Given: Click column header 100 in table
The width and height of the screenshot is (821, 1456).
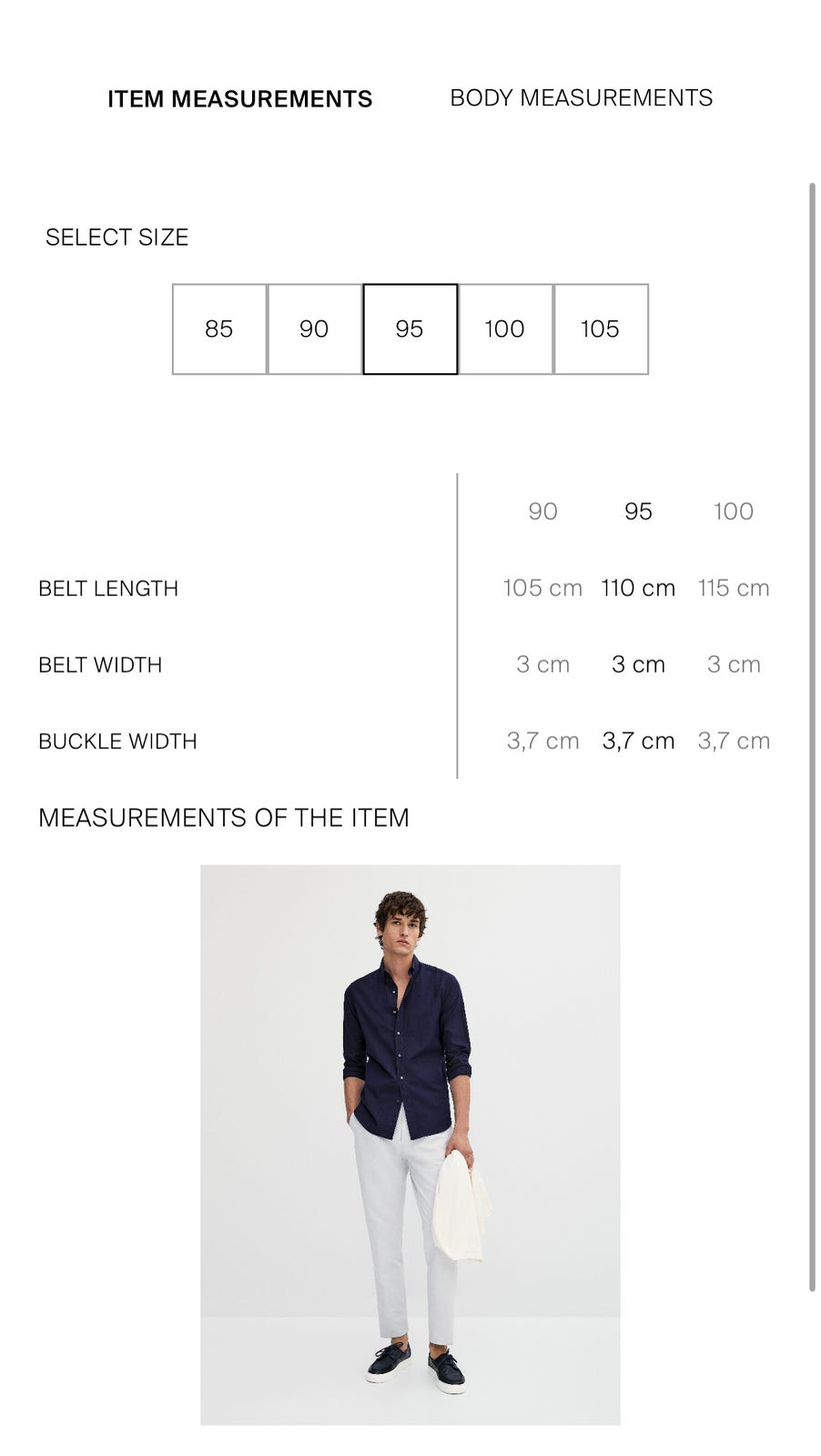Looking at the screenshot, I should click(x=733, y=511).
